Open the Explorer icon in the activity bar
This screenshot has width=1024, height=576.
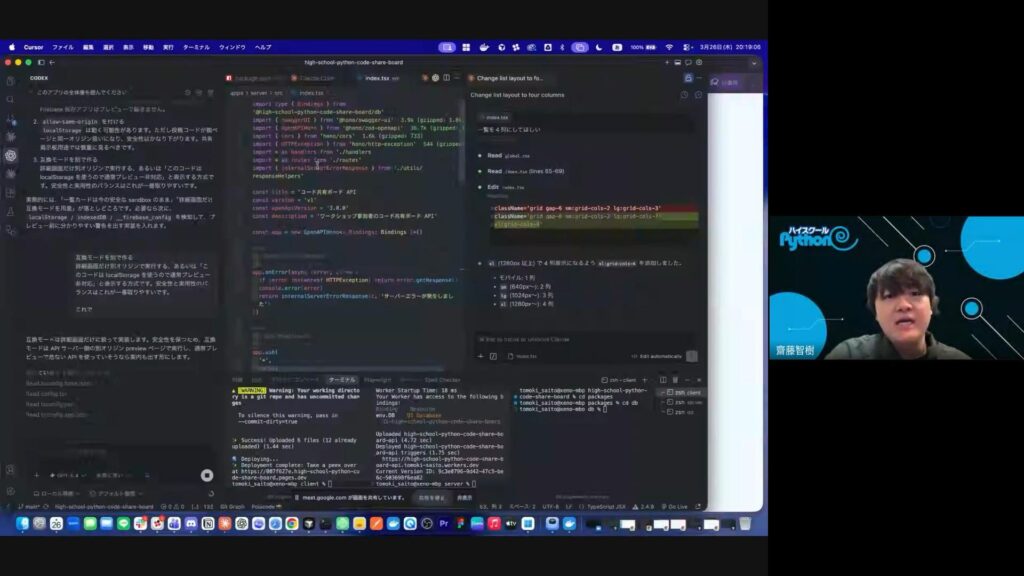coord(10,81)
